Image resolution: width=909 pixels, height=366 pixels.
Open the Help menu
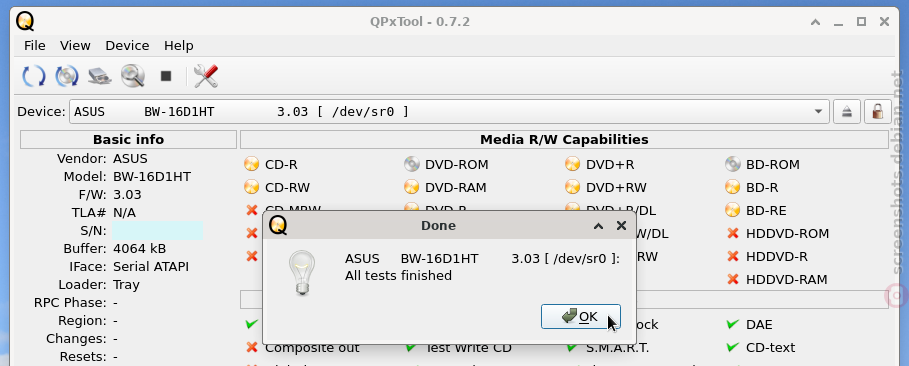(x=179, y=45)
